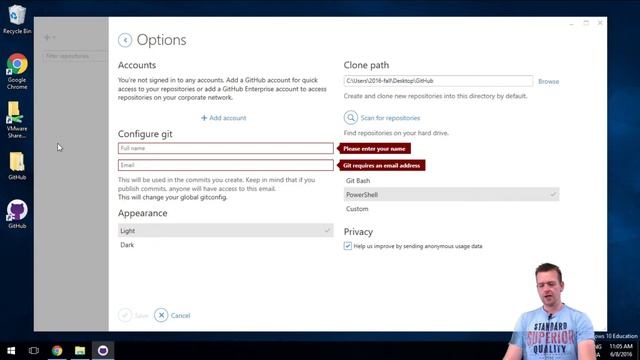Click the Save button
This screenshot has width=640, height=360.
[133, 315]
